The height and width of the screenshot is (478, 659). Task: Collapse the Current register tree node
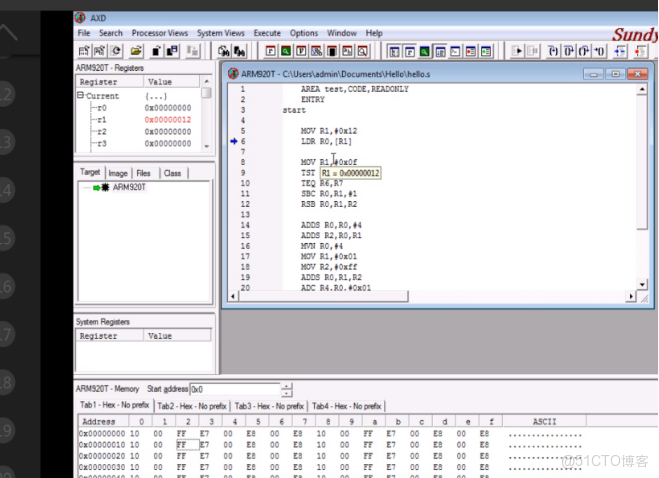(x=81, y=96)
